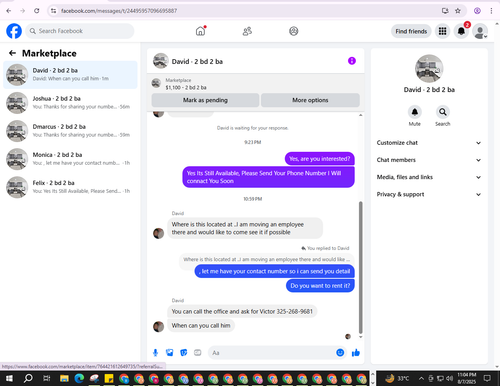Expand Media, files and links section
Image resolution: width=500 pixels, height=386 pixels.
[x=429, y=177]
